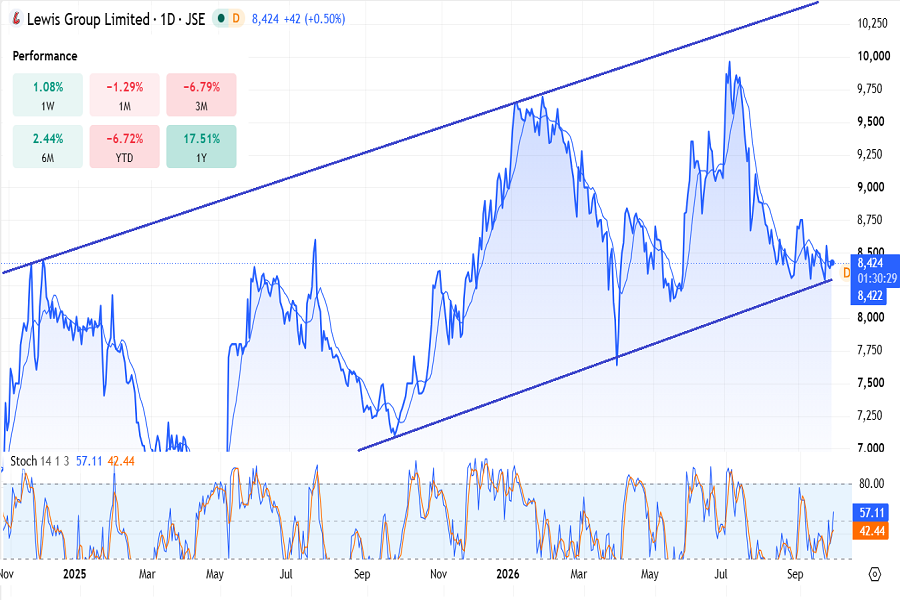
Task: Click the D marker beside the price label
Action: [x=845, y=273]
